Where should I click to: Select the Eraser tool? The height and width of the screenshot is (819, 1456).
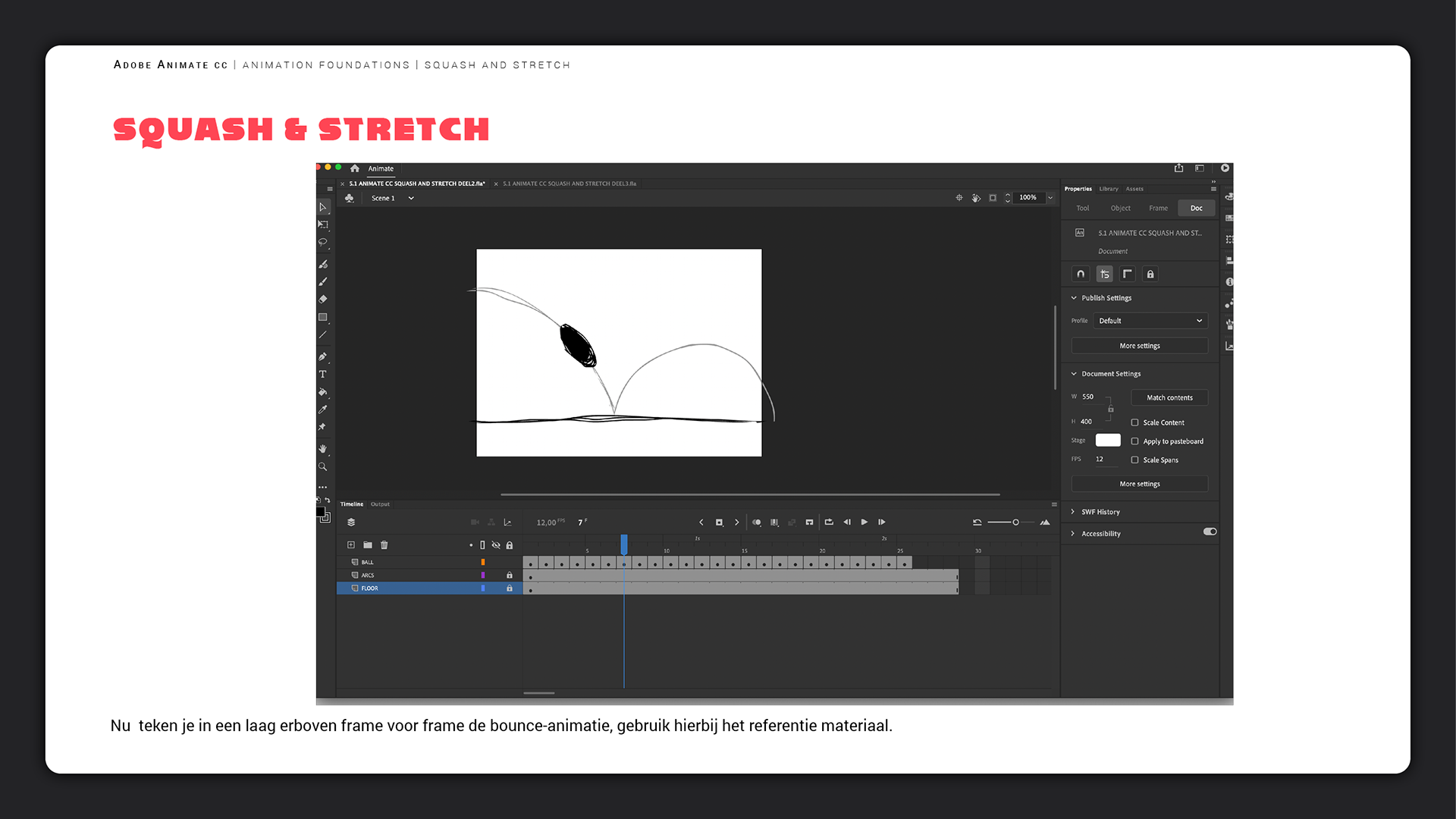click(322, 300)
